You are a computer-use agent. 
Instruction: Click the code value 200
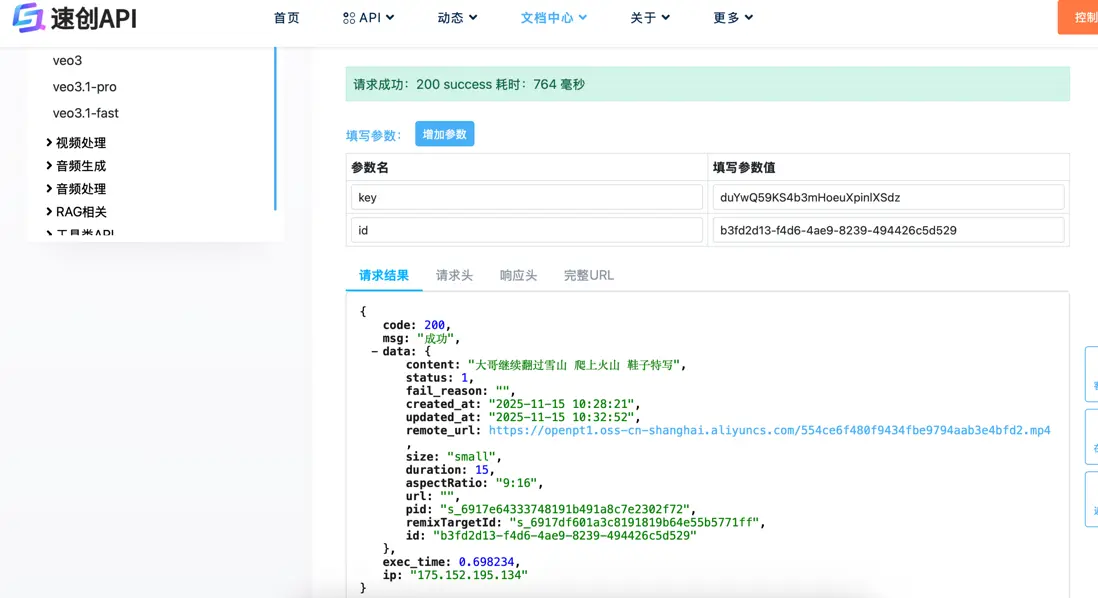434,325
